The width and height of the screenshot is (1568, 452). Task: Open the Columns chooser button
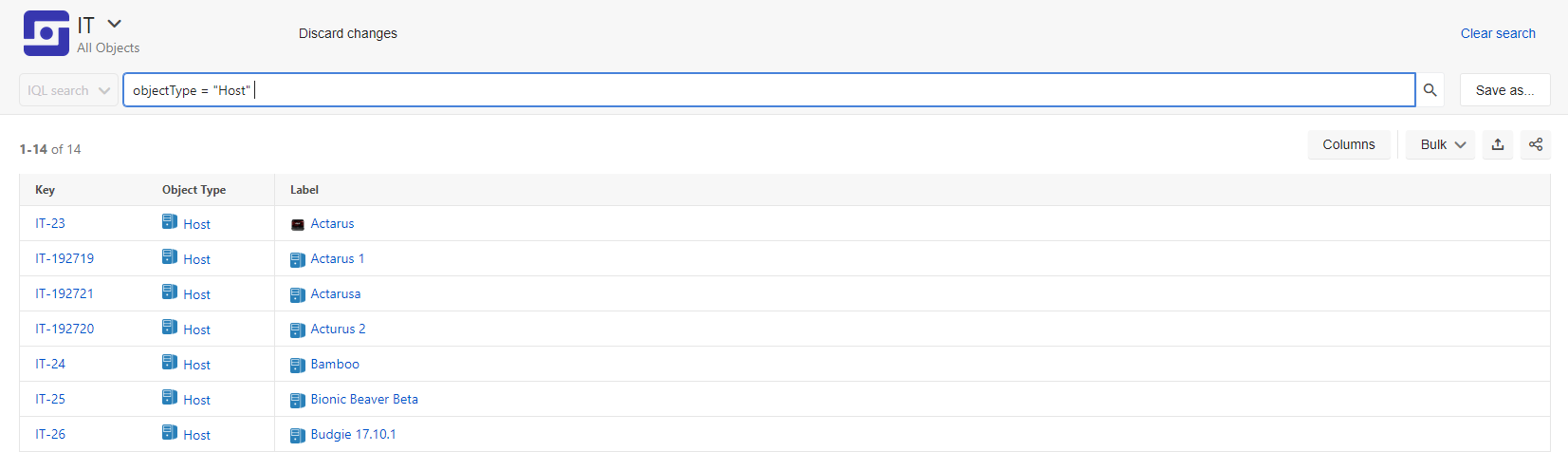(x=1349, y=144)
